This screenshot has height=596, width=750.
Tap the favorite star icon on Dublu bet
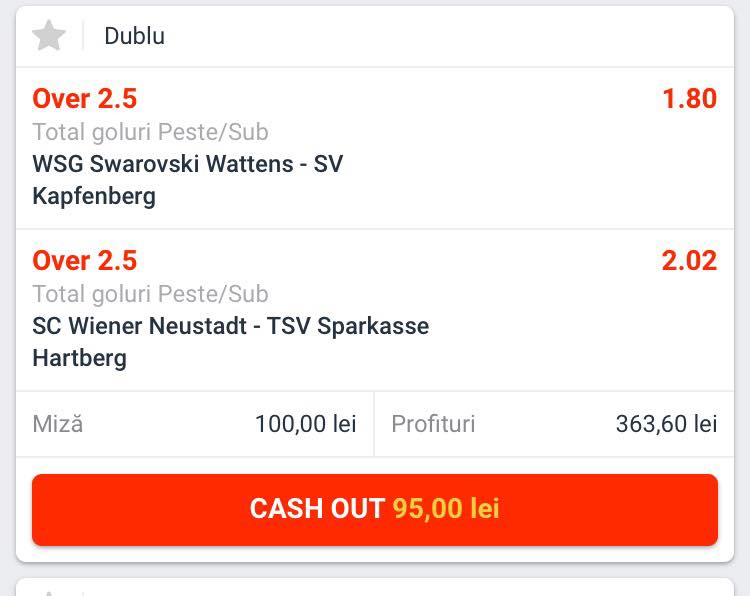click(49, 35)
